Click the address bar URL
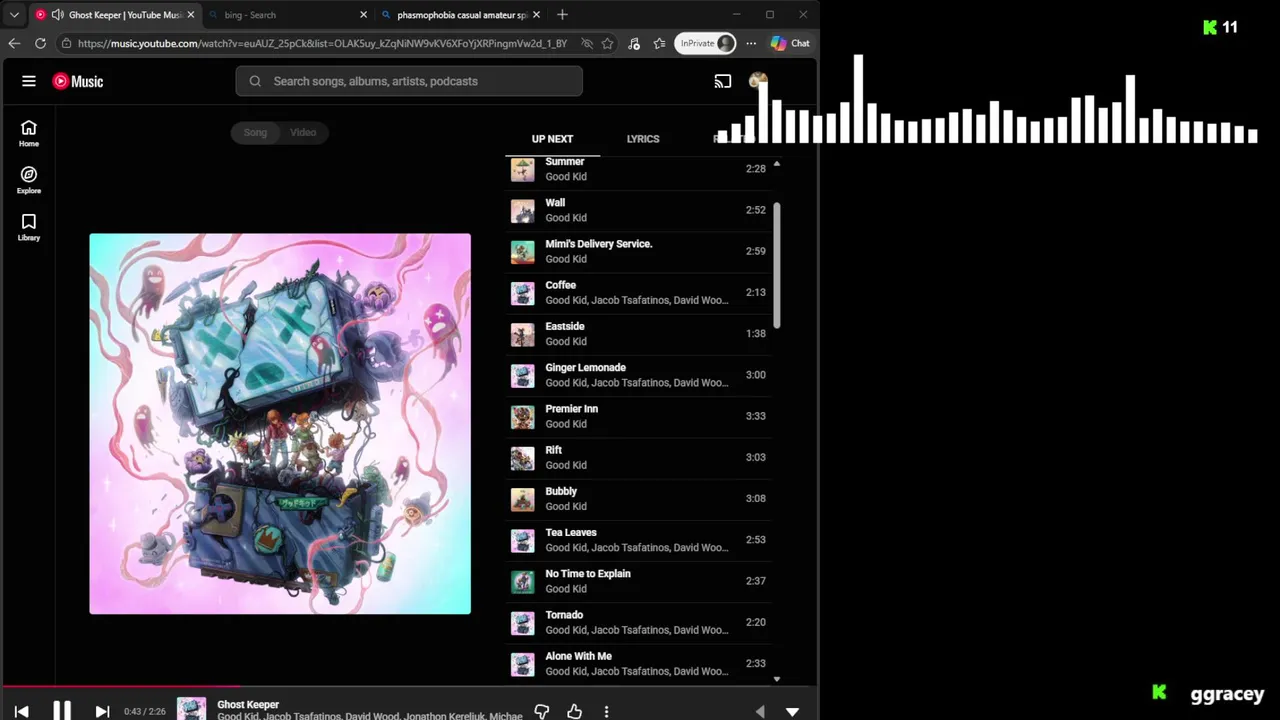Screen dimensions: 1280x720 pos(322,43)
